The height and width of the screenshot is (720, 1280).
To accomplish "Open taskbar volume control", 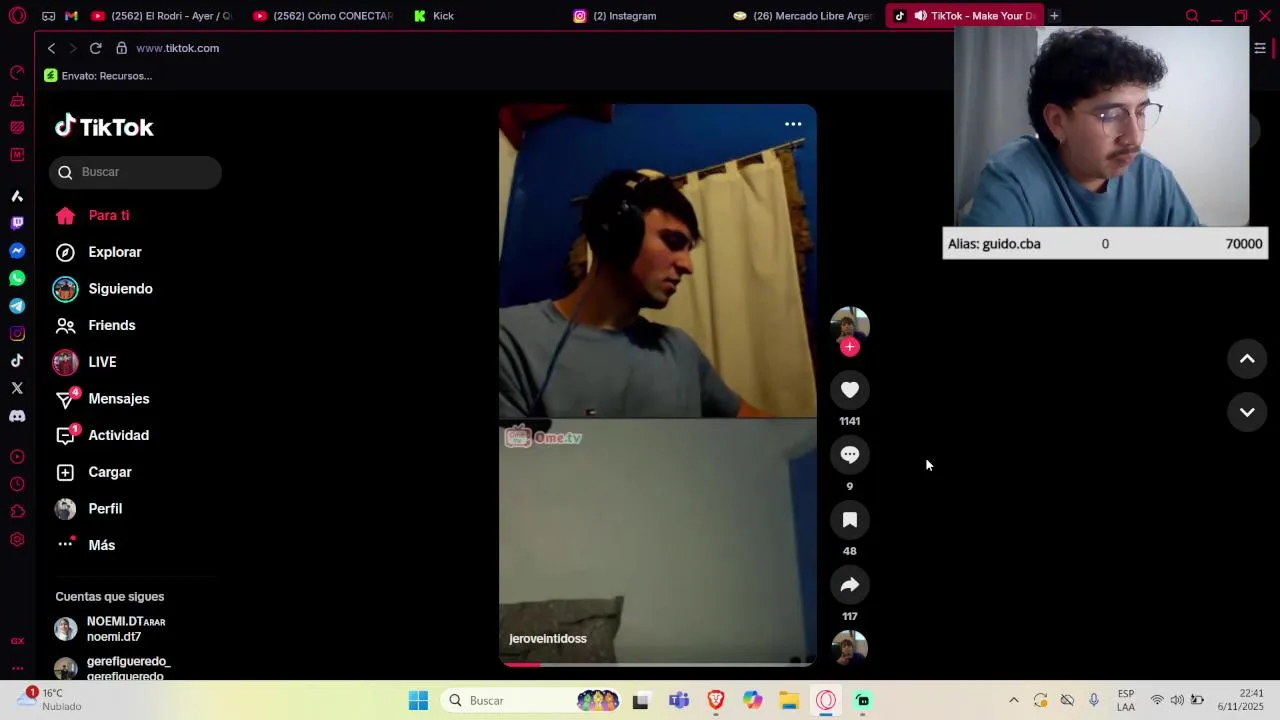I will coord(1176,701).
